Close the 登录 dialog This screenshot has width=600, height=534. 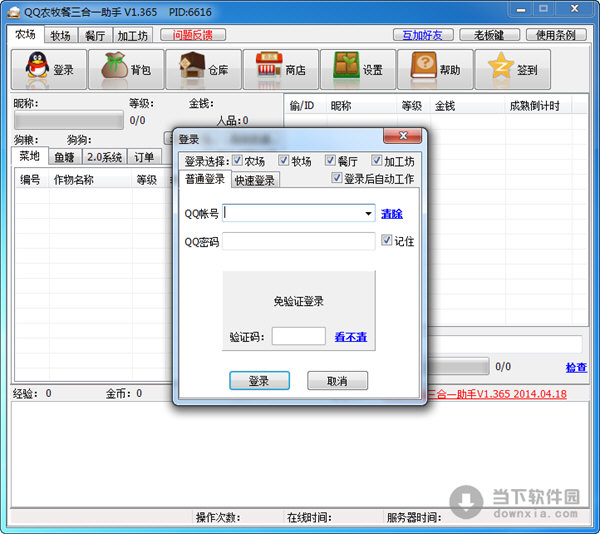click(403, 135)
